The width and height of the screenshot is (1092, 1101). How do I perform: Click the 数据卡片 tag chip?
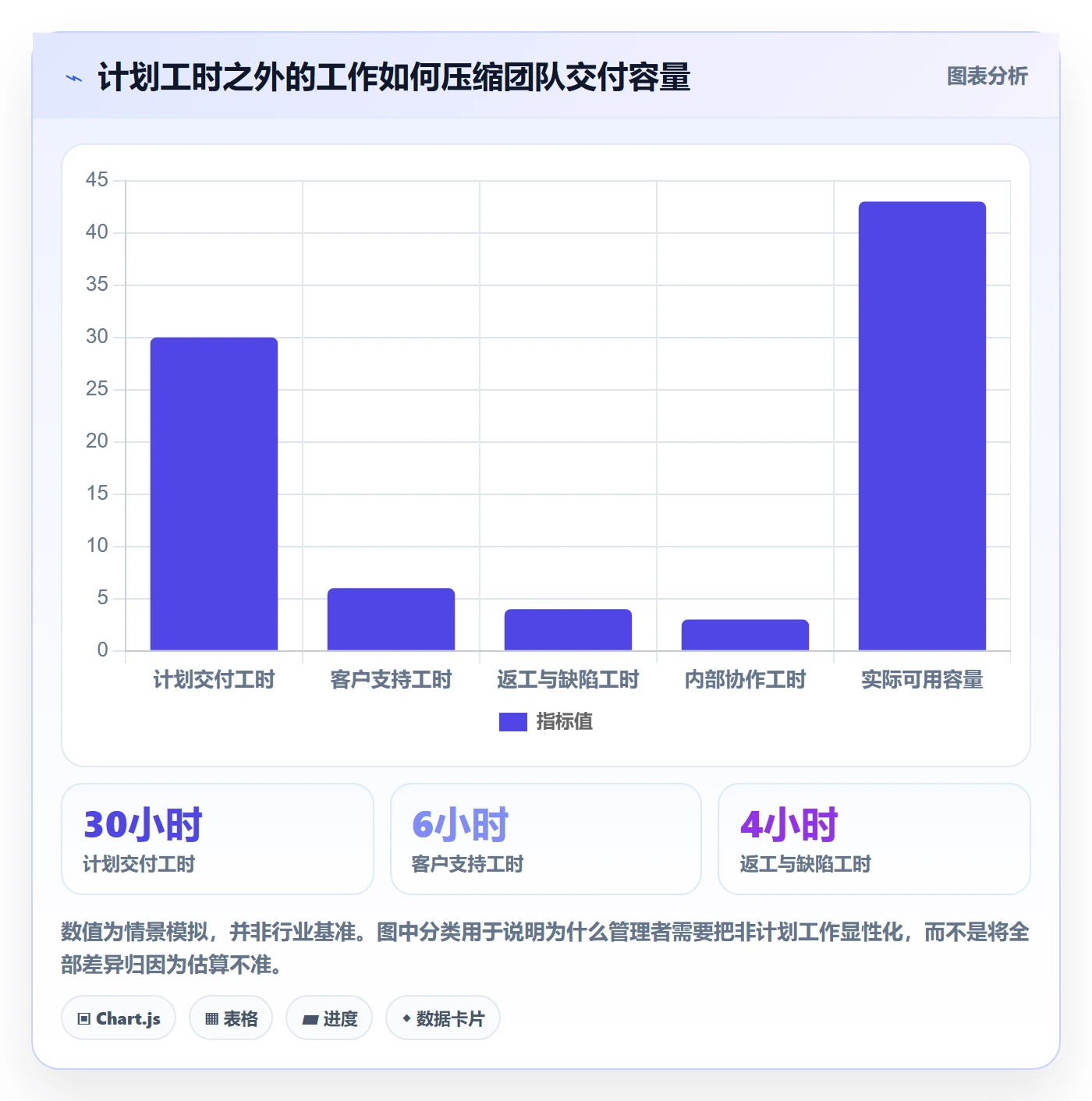(x=443, y=1018)
